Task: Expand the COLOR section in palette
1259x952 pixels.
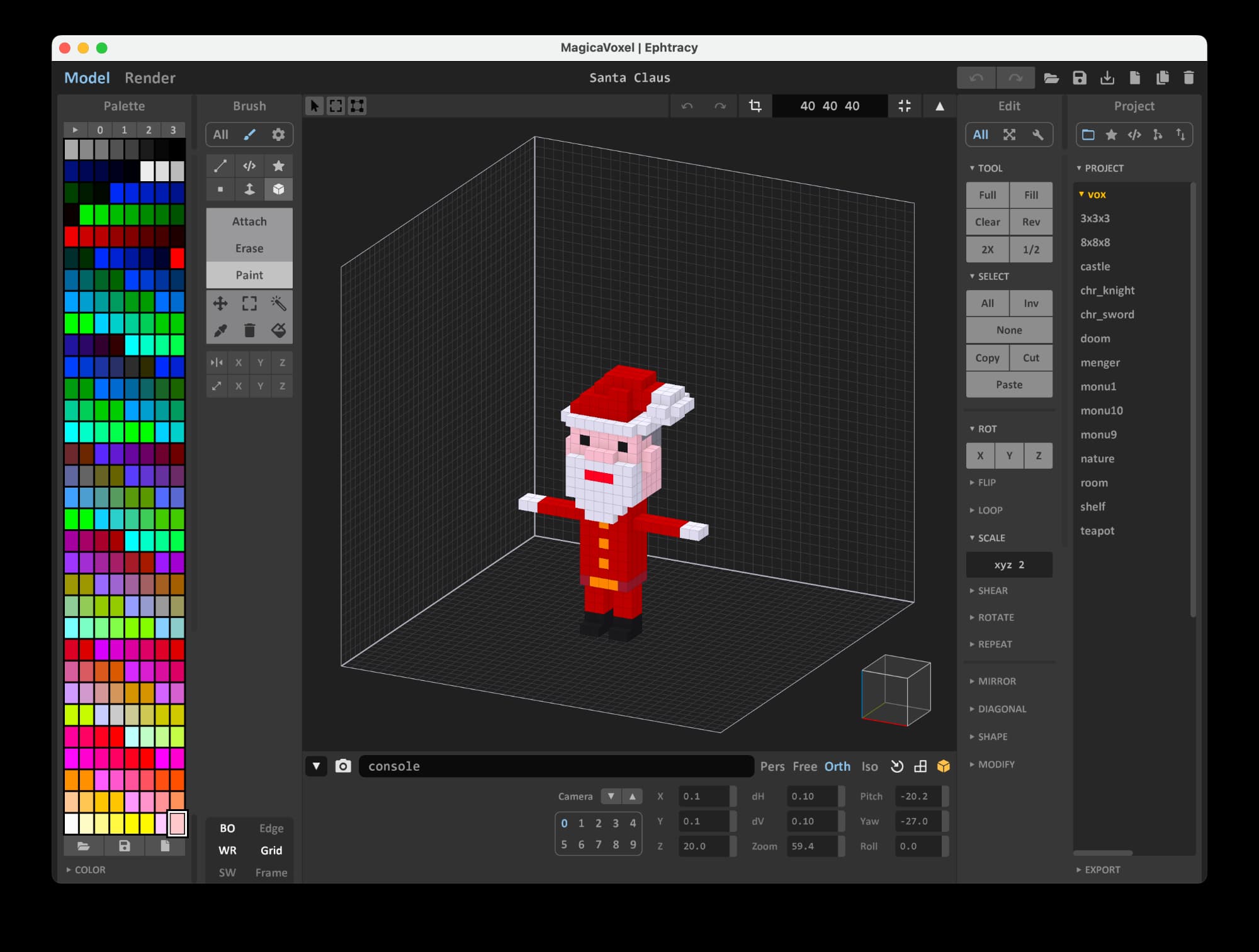Action: point(89,870)
